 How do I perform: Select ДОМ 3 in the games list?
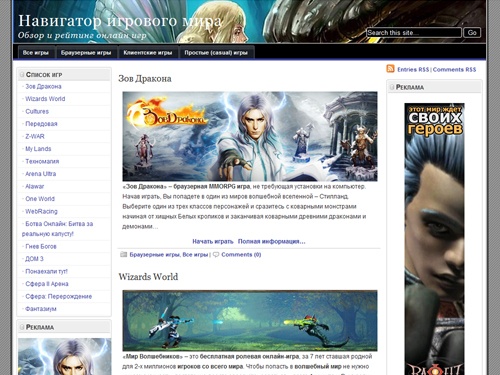(x=34, y=259)
